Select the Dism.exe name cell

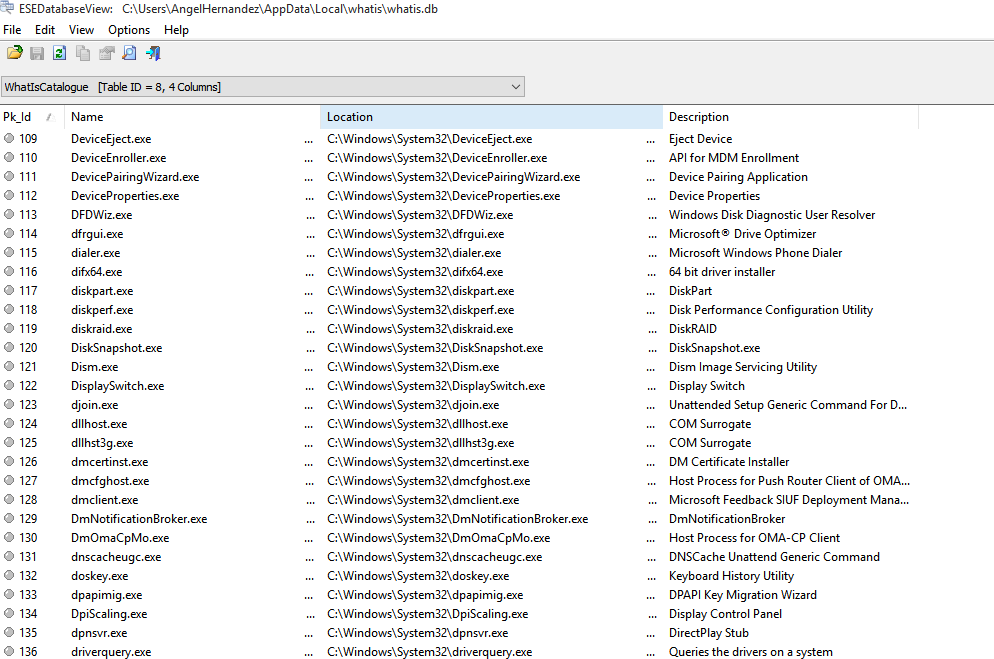[94, 367]
